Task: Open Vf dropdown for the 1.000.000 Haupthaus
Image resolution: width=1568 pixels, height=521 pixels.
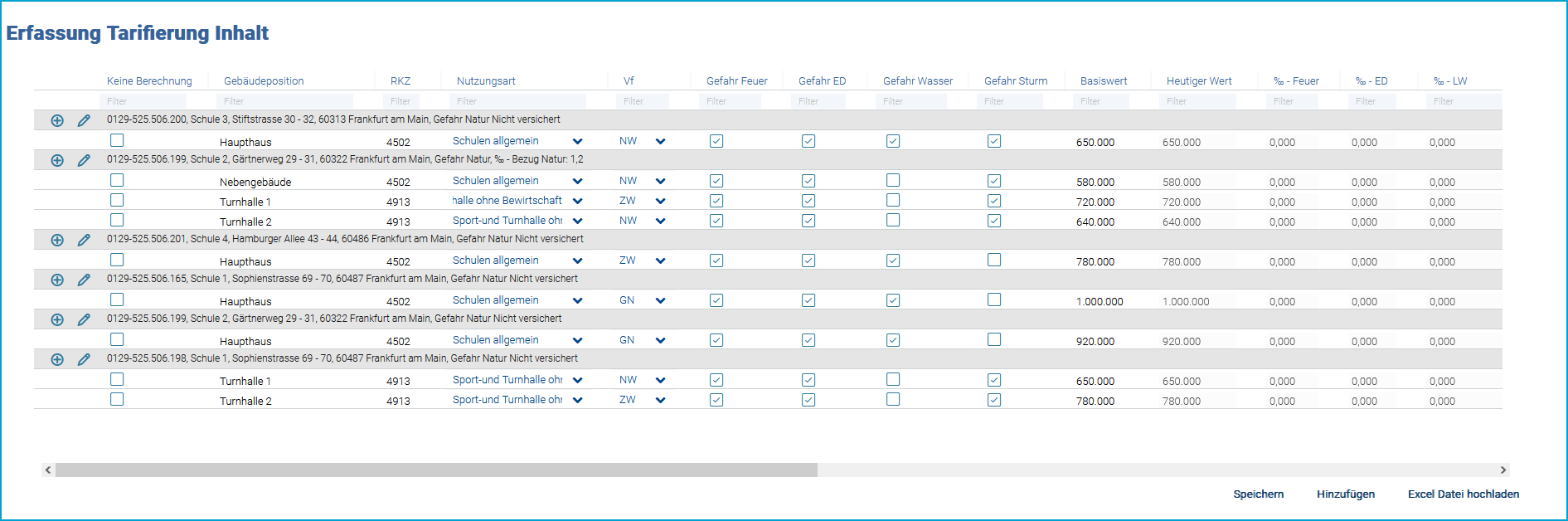Action: coord(660,301)
